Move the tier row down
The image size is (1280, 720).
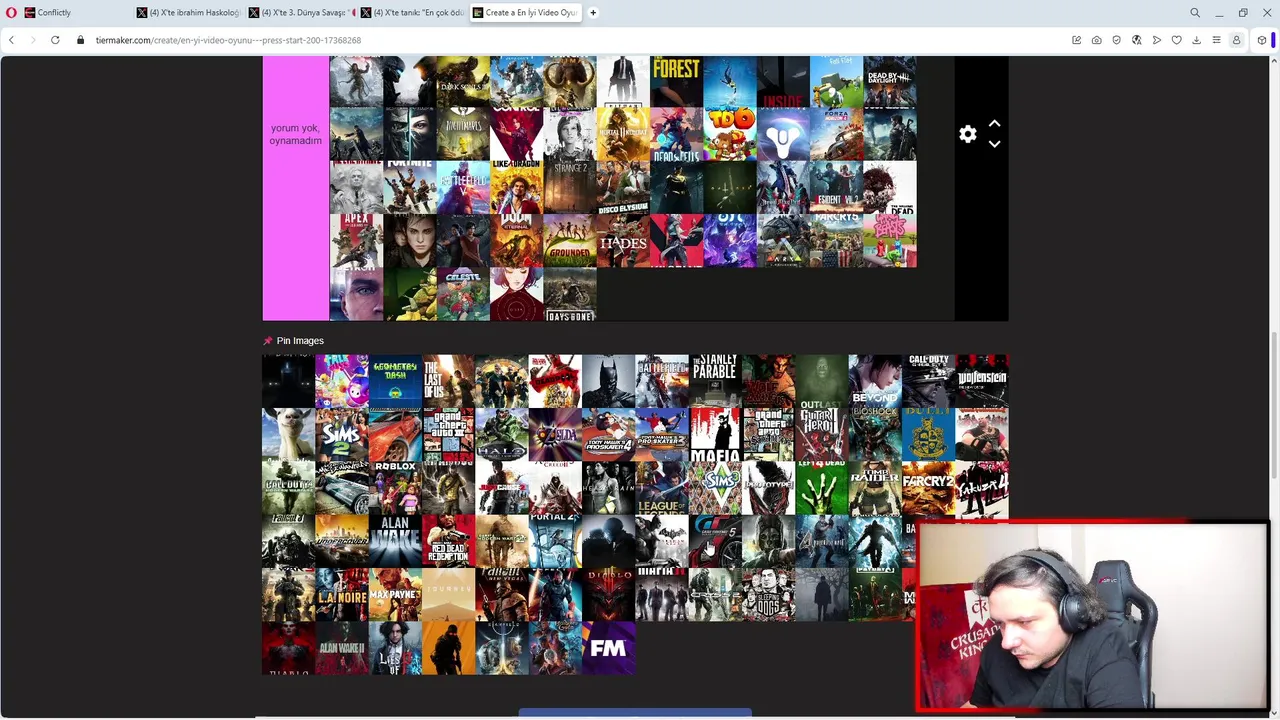994,144
